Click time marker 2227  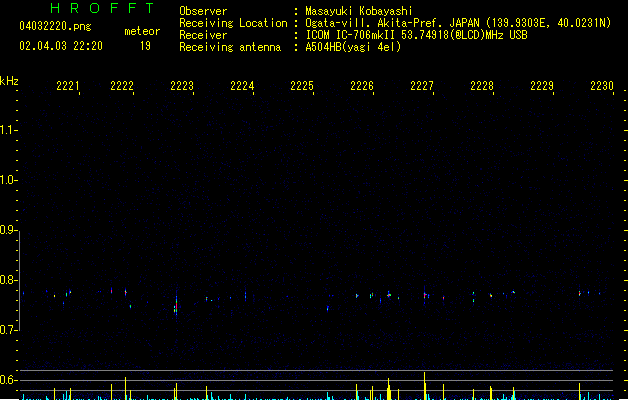[422, 86]
